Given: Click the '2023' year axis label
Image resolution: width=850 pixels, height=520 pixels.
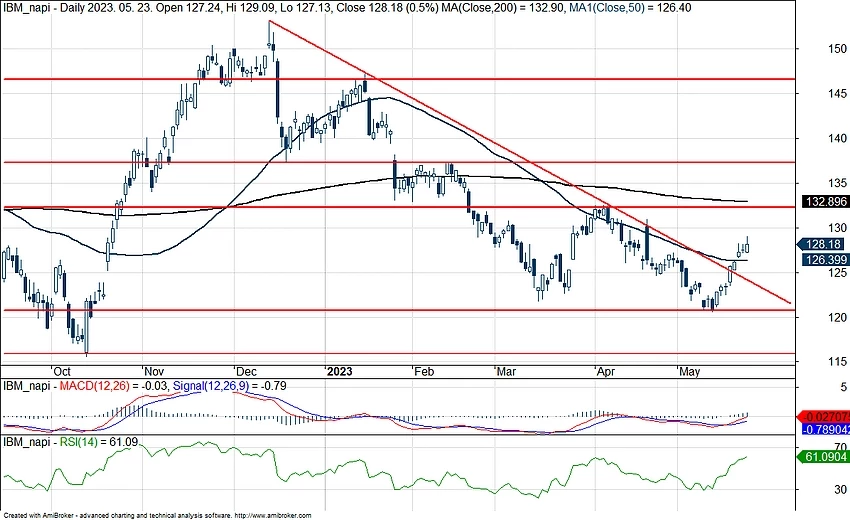Looking at the screenshot, I should (340, 372).
